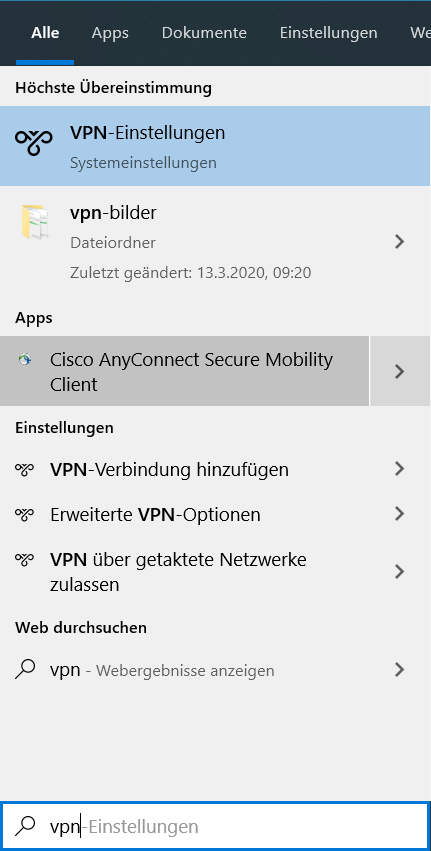Switch to the Apps tab
This screenshot has width=431, height=851.
110,33
